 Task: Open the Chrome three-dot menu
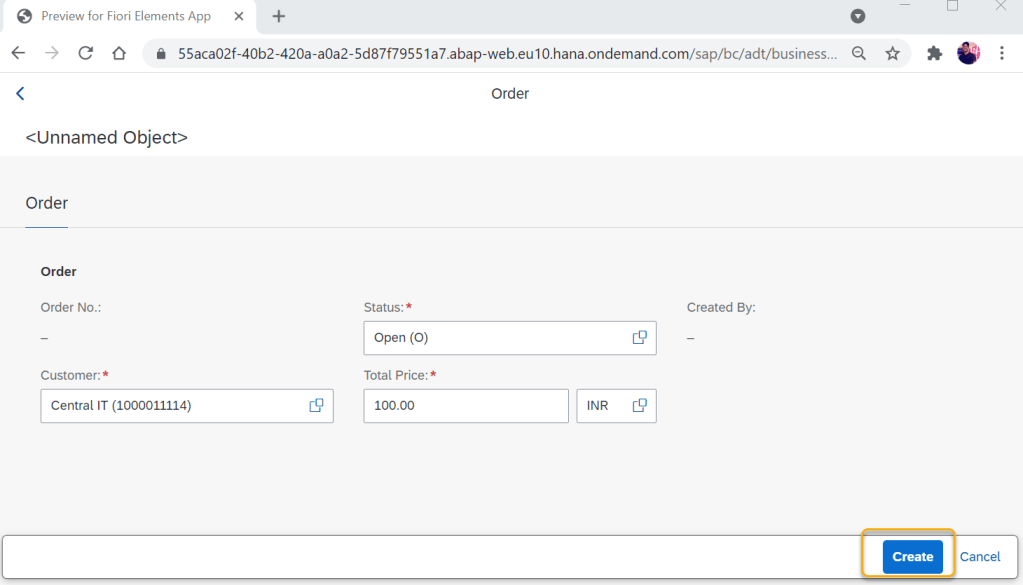[1002, 53]
